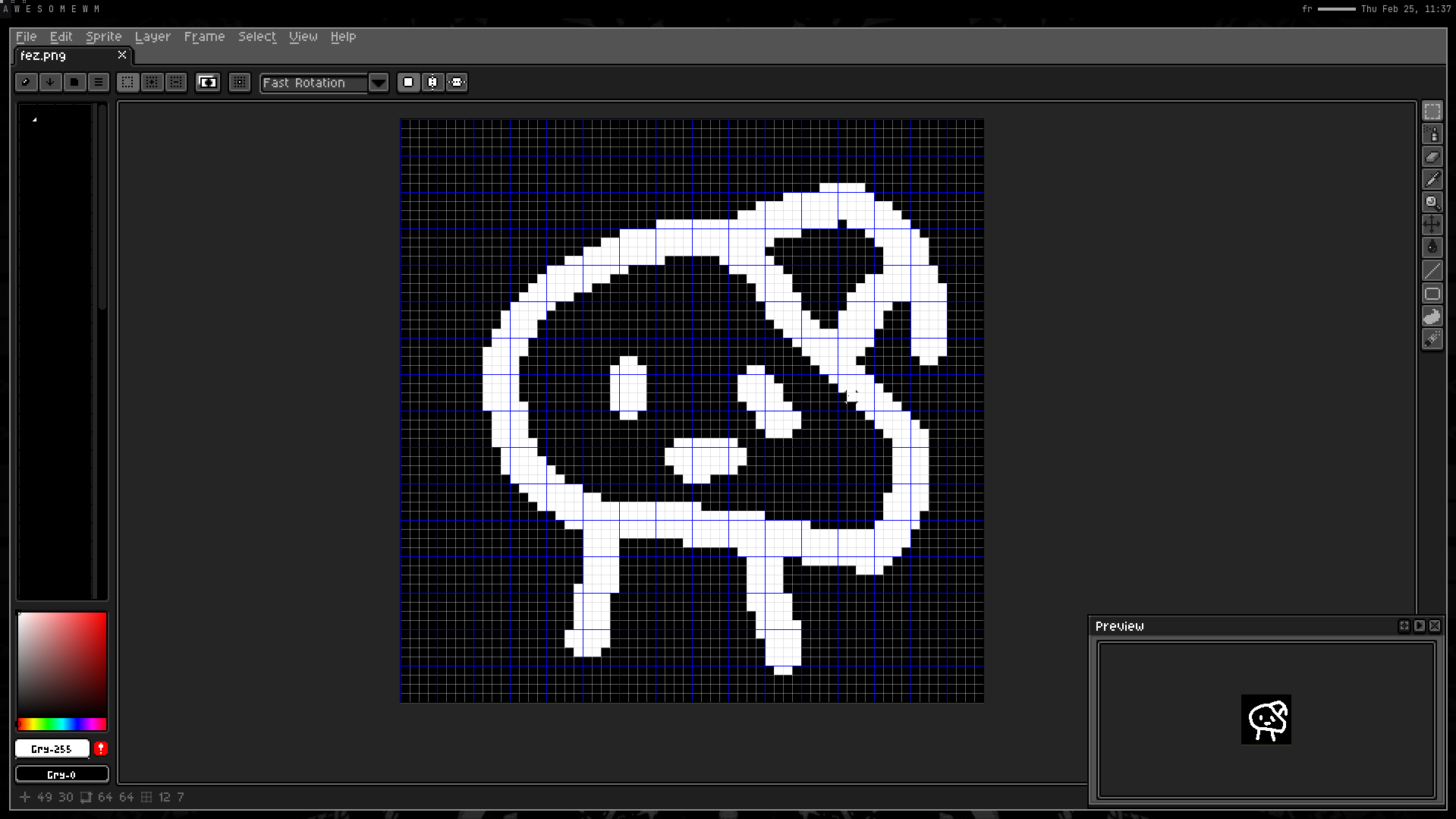Pick a hue on the rainbow hue bar
The image size is (1456, 819).
point(61,724)
